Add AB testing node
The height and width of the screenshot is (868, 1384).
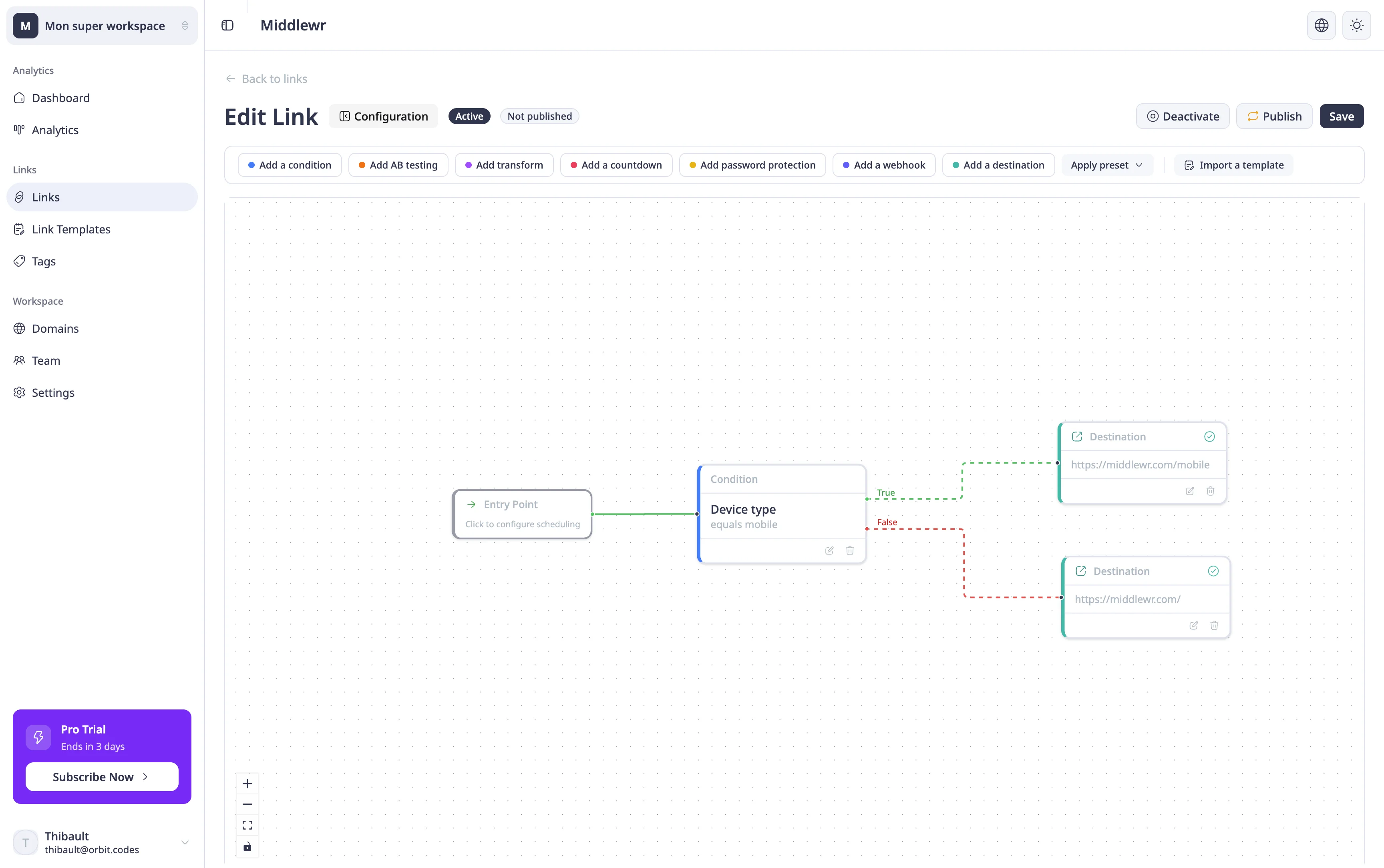tap(398, 165)
